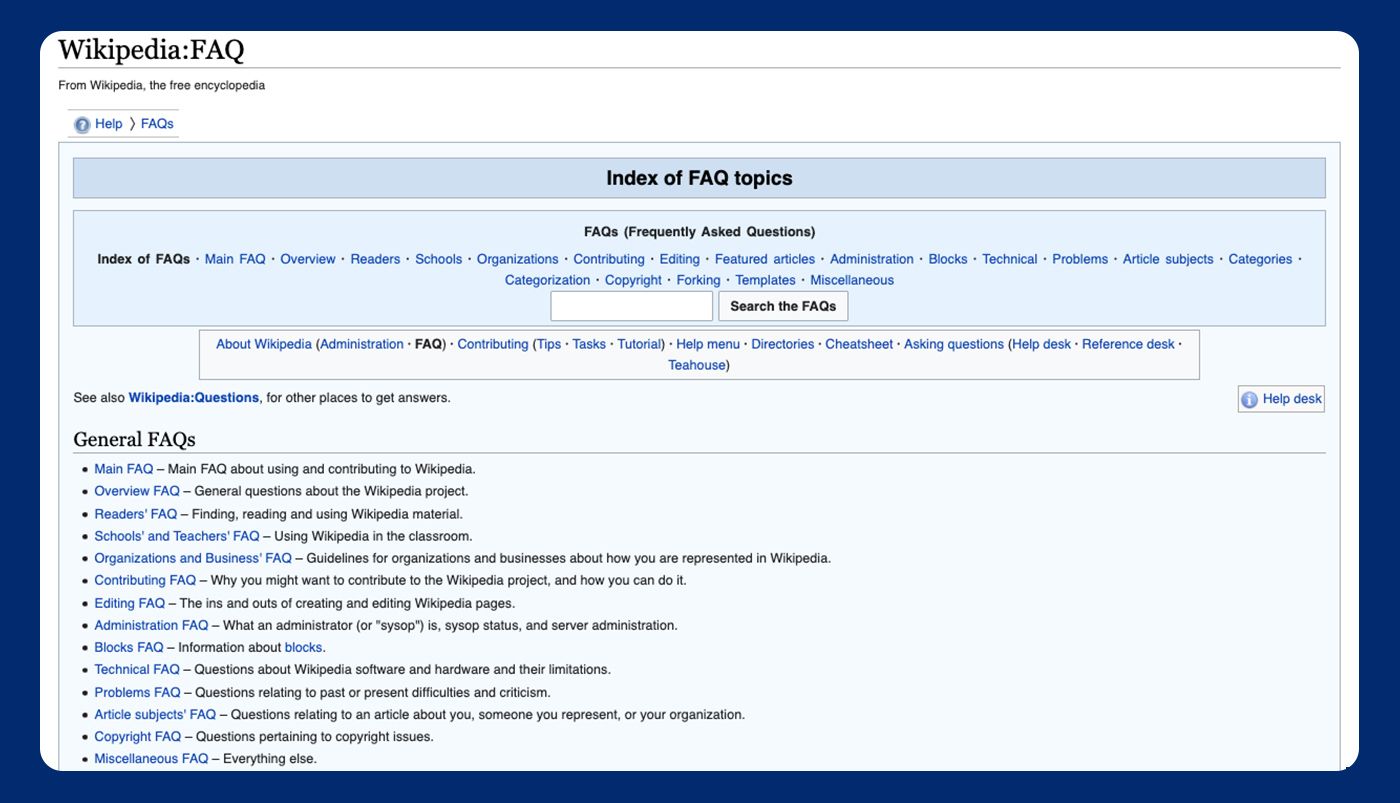
Task: Click the blue question mark Help icon
Action: tap(82, 125)
